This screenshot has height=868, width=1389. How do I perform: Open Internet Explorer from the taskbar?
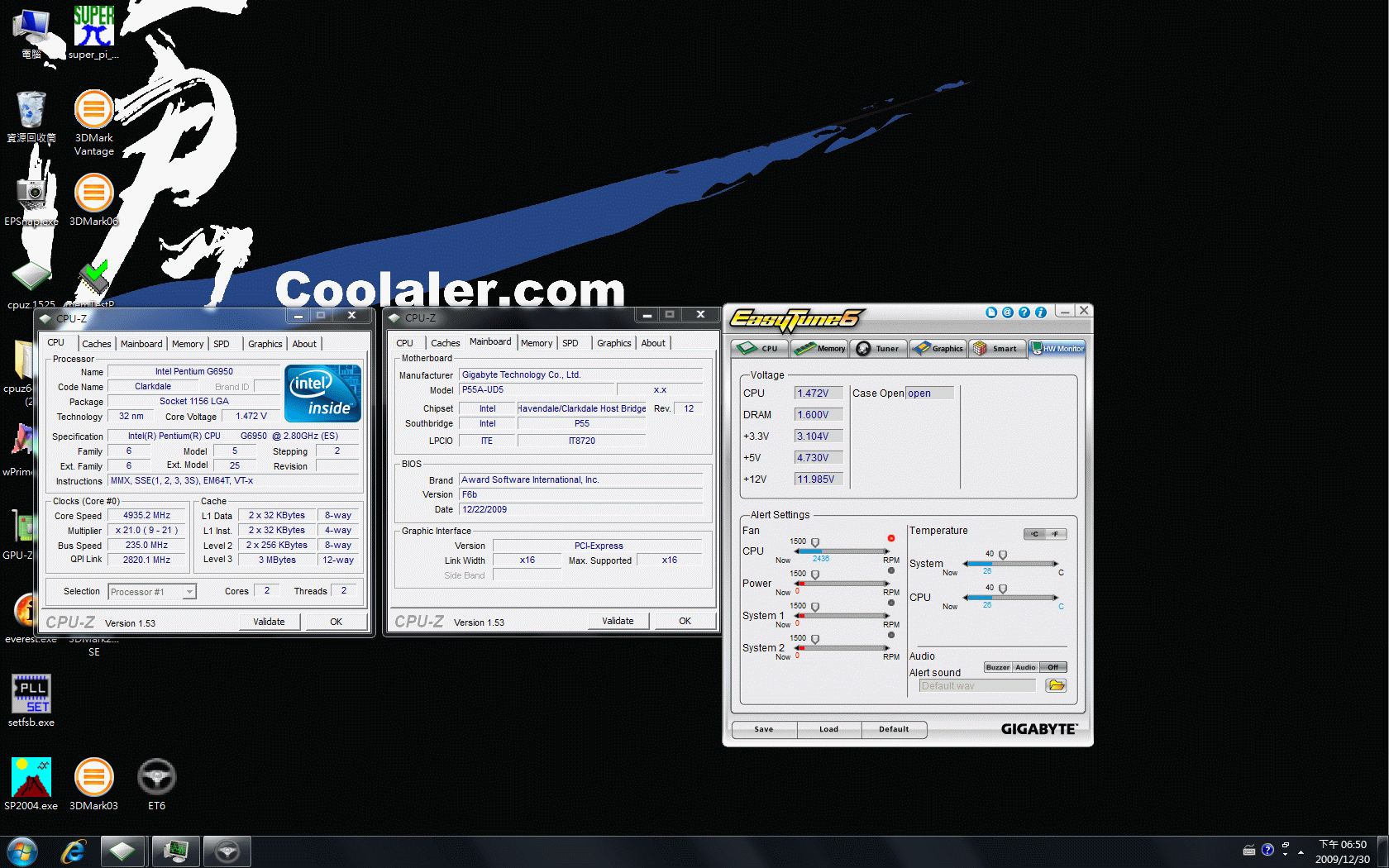[x=74, y=851]
